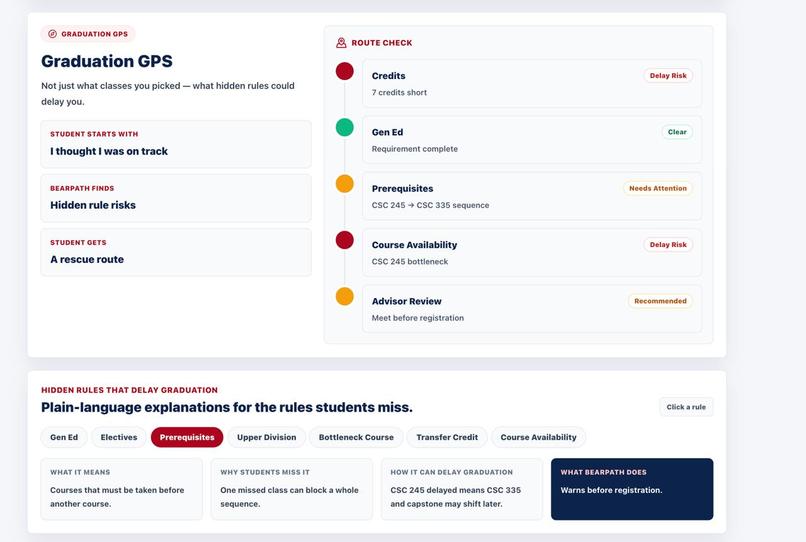Select the Electives rule chip

[x=119, y=437]
